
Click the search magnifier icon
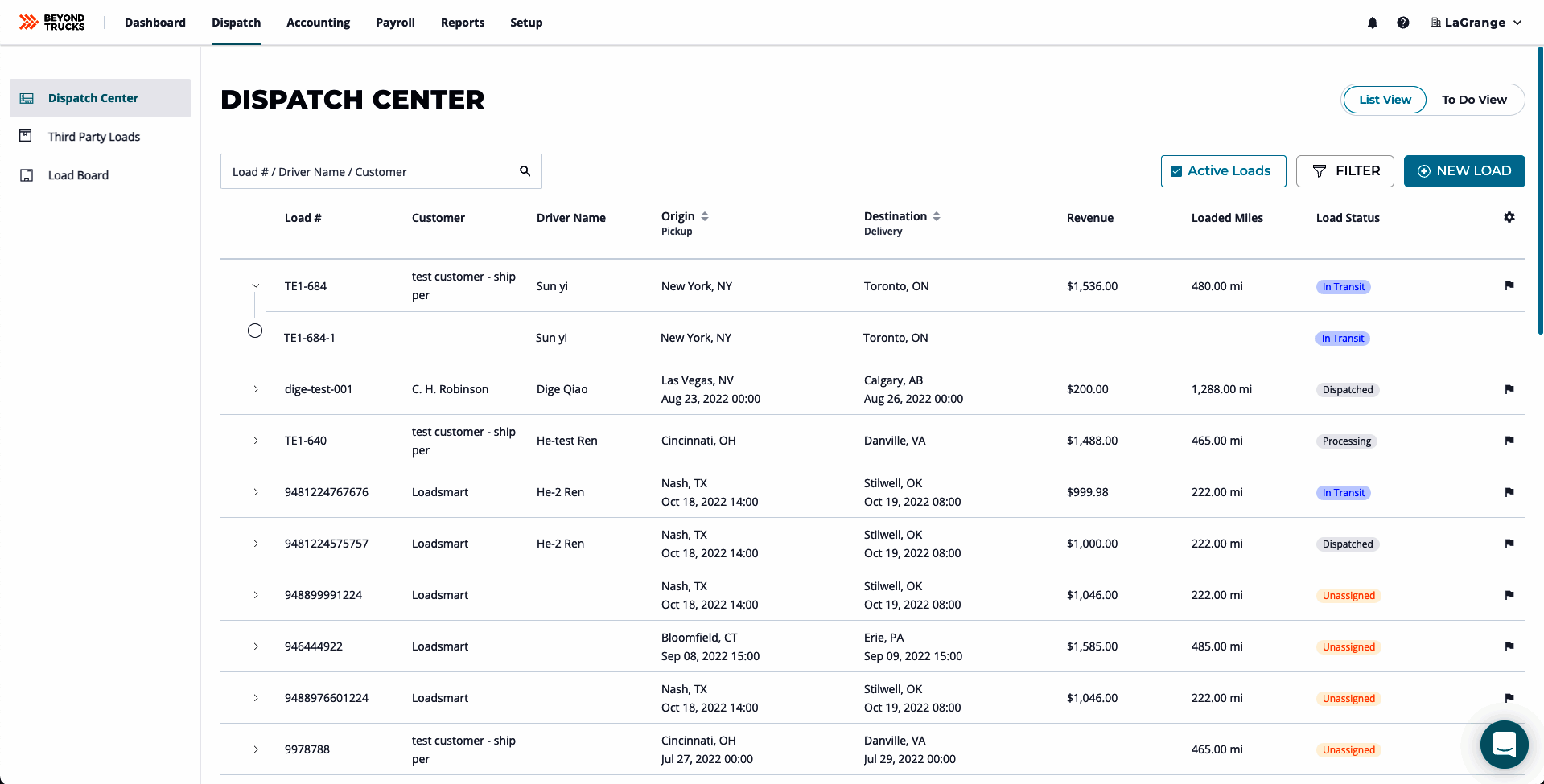[525, 171]
